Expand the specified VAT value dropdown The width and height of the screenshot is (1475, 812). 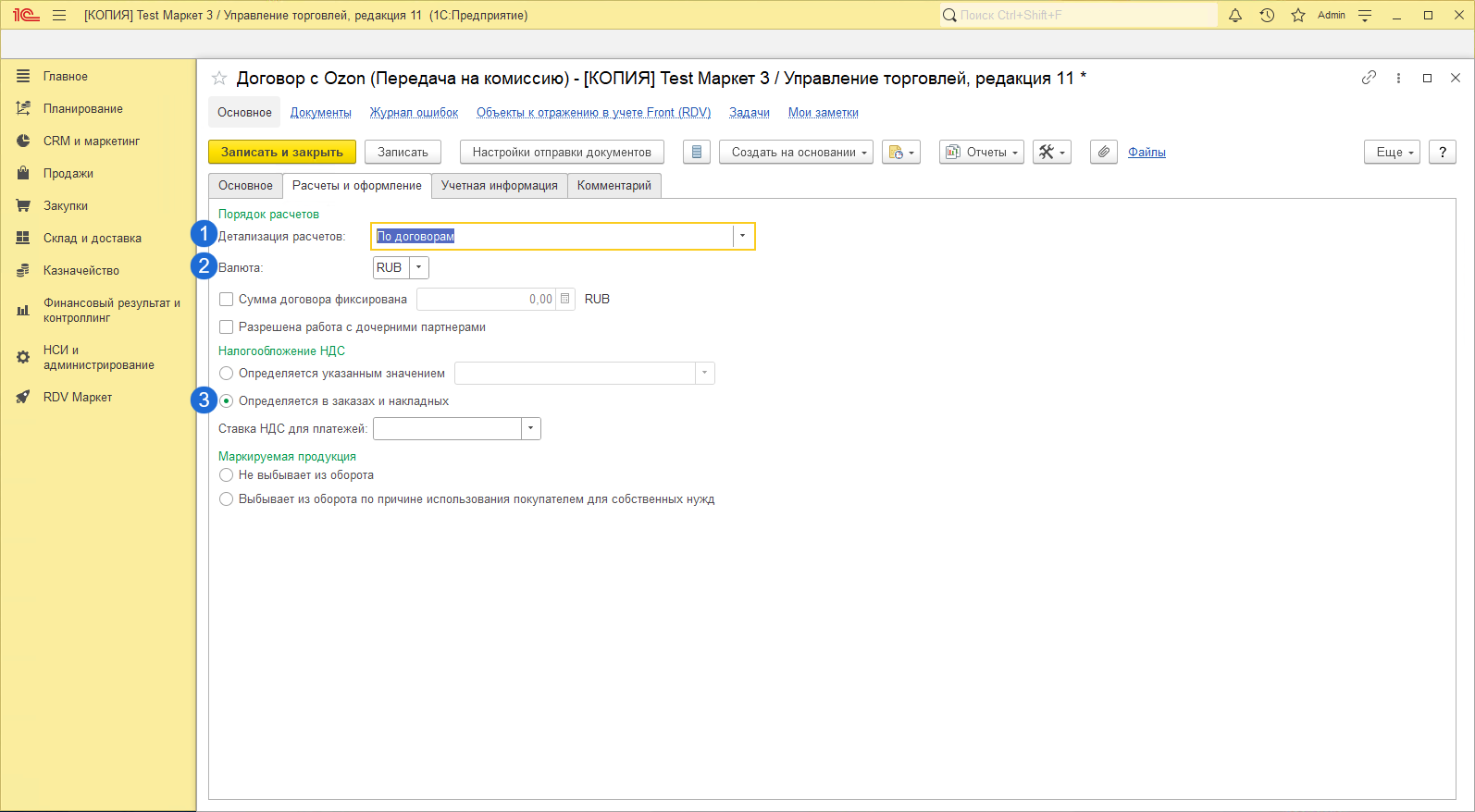tap(704, 373)
